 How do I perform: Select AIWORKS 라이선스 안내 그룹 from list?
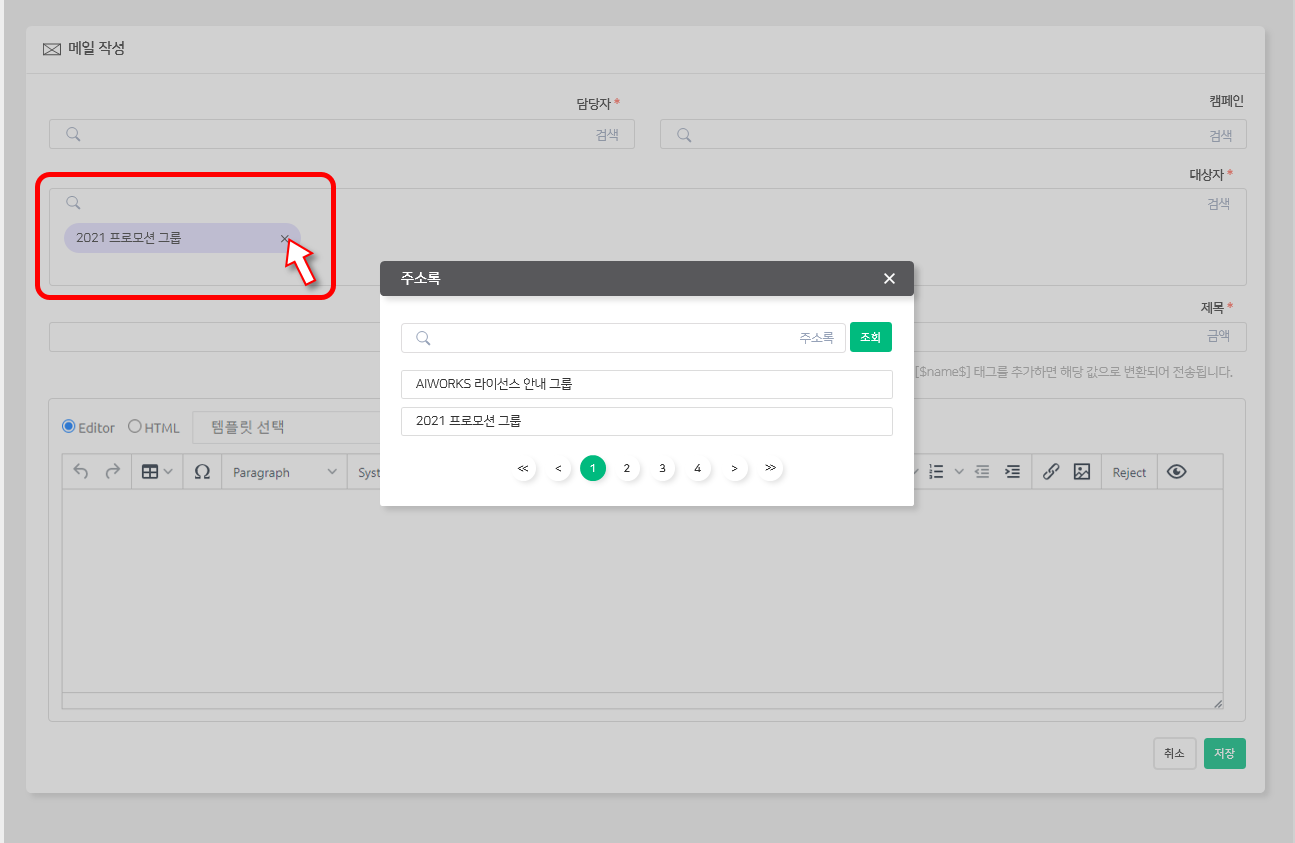tap(646, 384)
